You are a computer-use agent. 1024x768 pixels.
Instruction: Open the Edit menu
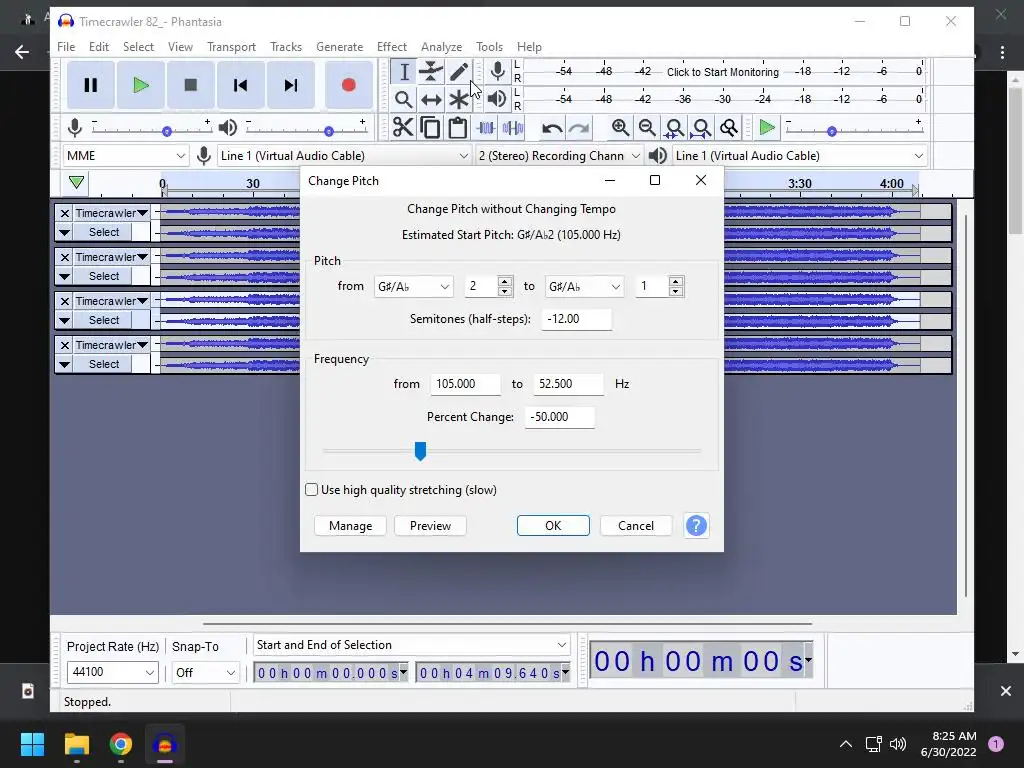(99, 47)
